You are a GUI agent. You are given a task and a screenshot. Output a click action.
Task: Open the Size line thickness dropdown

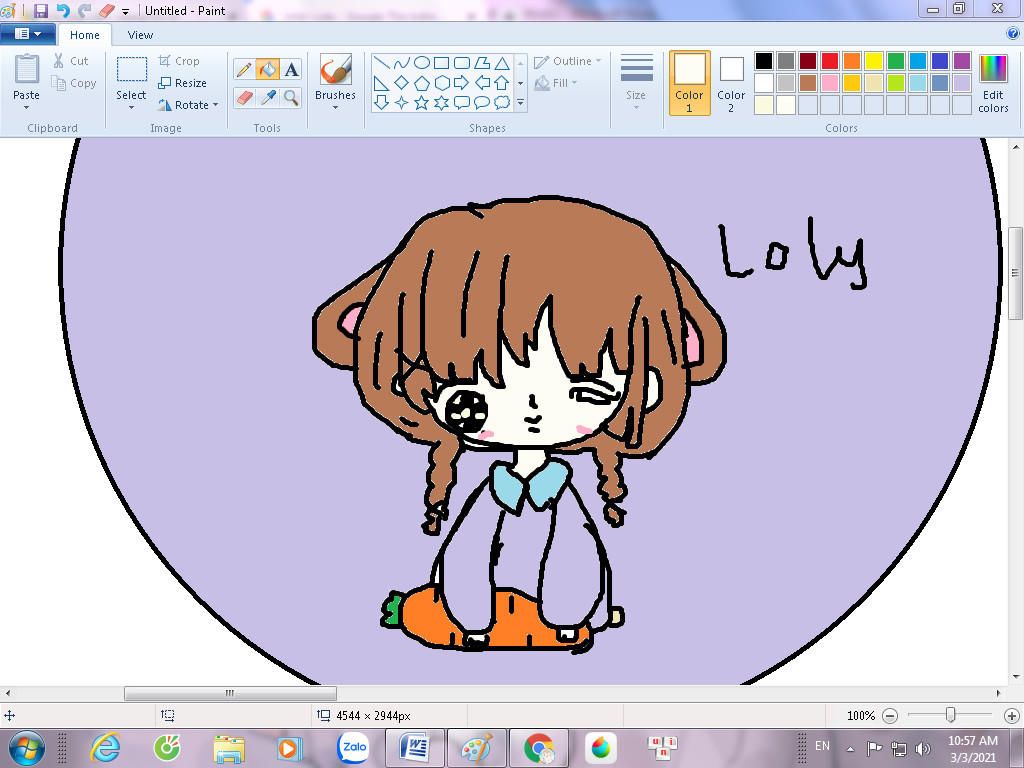pyautogui.click(x=636, y=82)
